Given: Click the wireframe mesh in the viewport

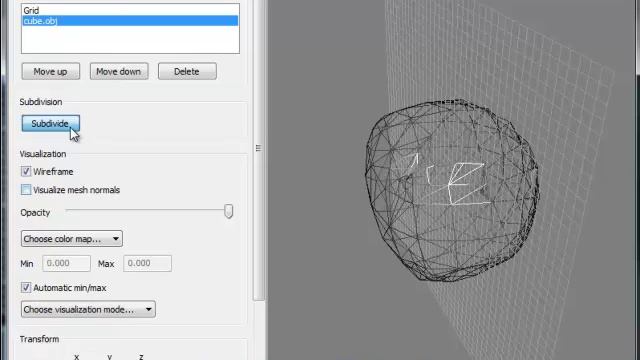Looking at the screenshot, I should [x=452, y=190].
